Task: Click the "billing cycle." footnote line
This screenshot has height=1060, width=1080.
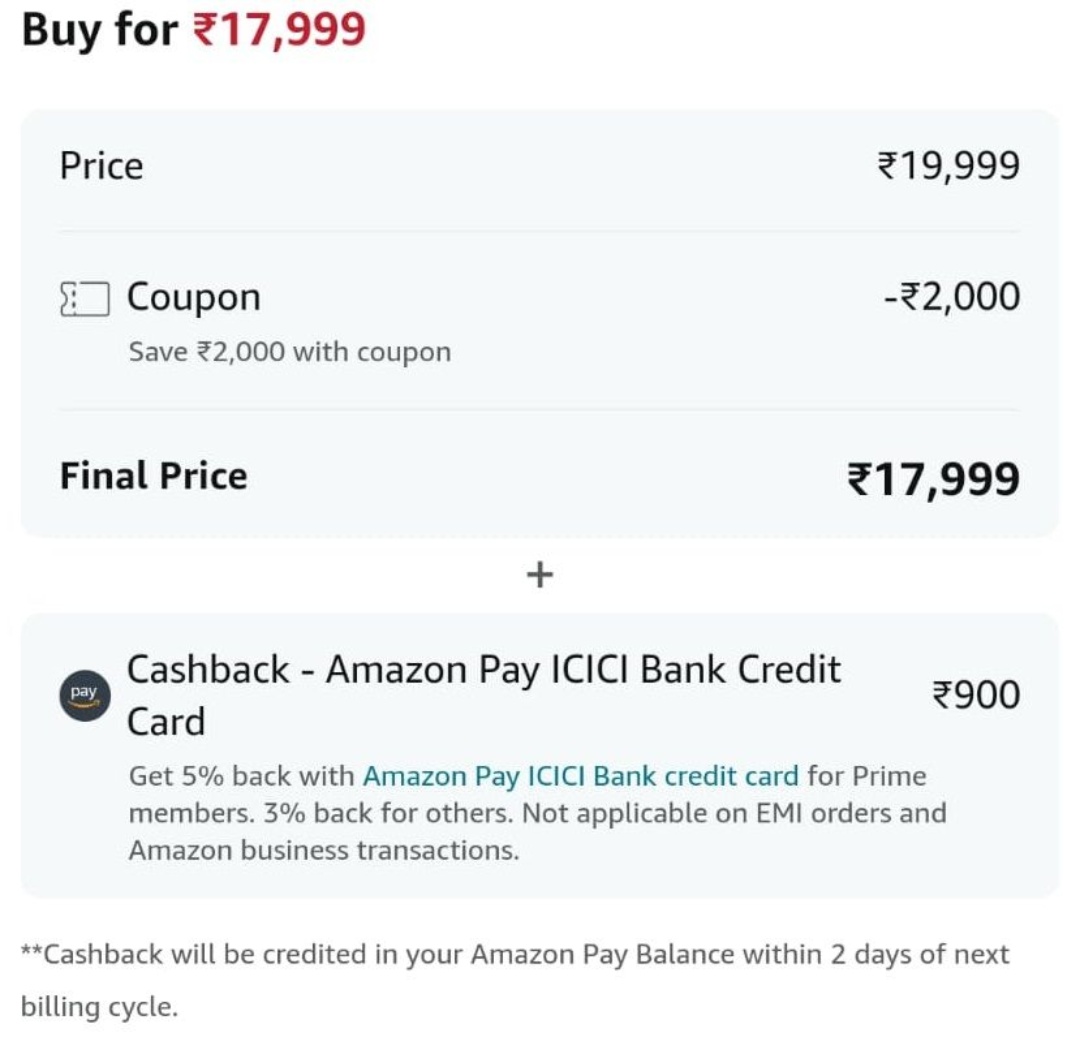Action: 99,1007
